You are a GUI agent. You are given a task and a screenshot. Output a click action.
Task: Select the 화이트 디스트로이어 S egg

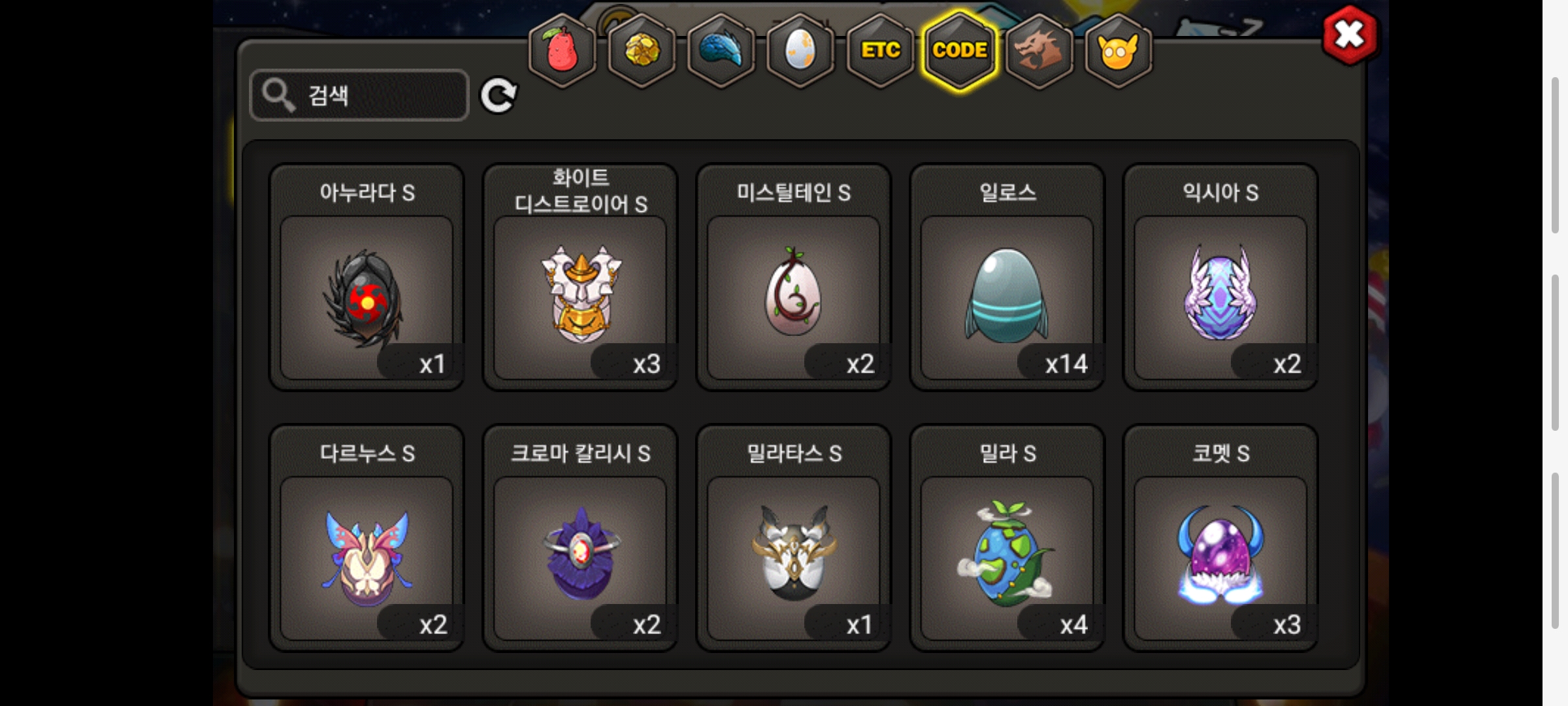pos(580,277)
